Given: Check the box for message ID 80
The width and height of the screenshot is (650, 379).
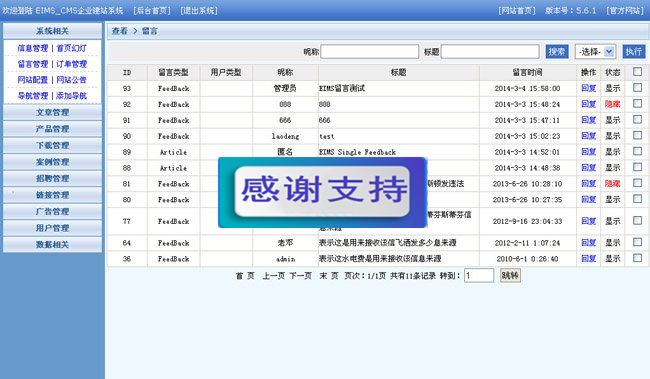Looking at the screenshot, I should [x=638, y=199].
